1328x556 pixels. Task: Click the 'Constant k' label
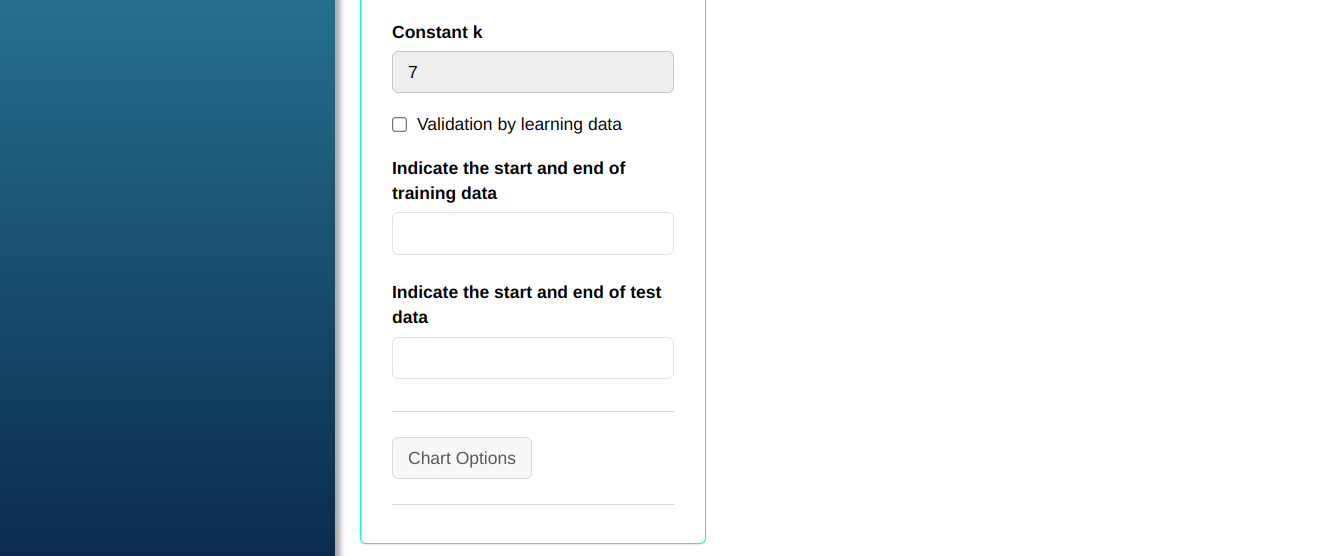click(437, 32)
